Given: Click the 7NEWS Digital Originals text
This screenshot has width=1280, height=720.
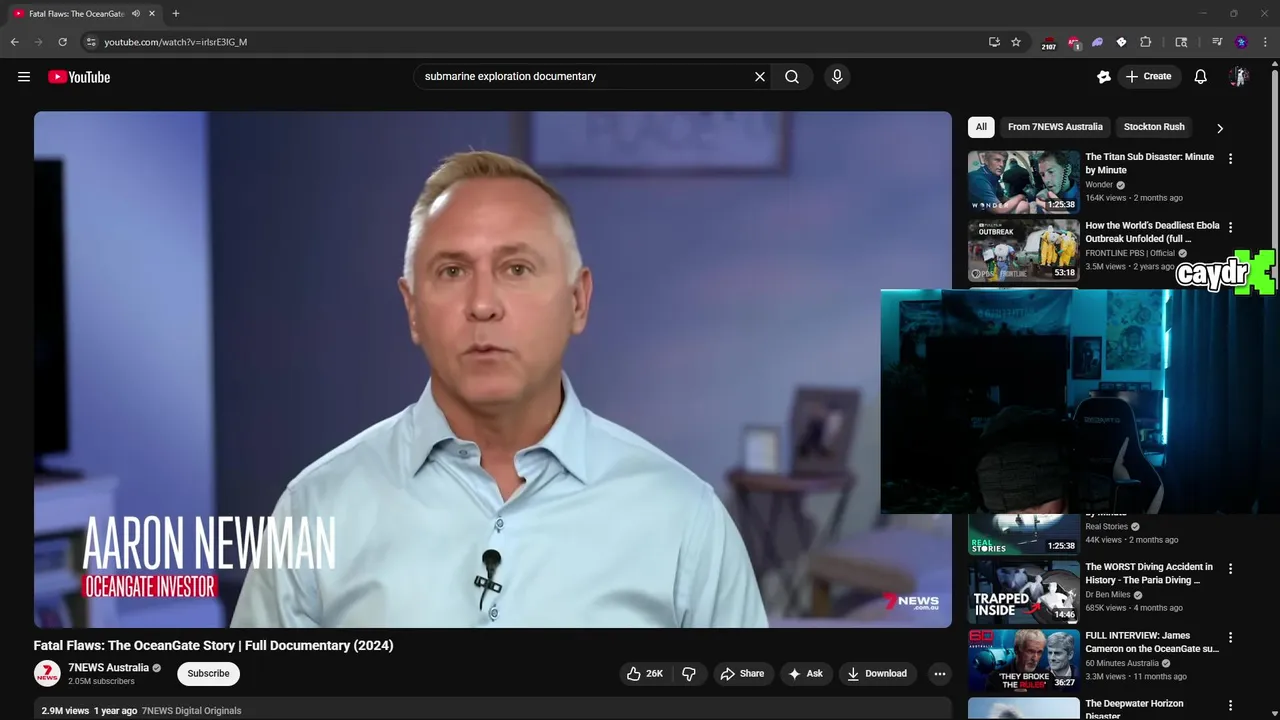Looking at the screenshot, I should pos(192,711).
